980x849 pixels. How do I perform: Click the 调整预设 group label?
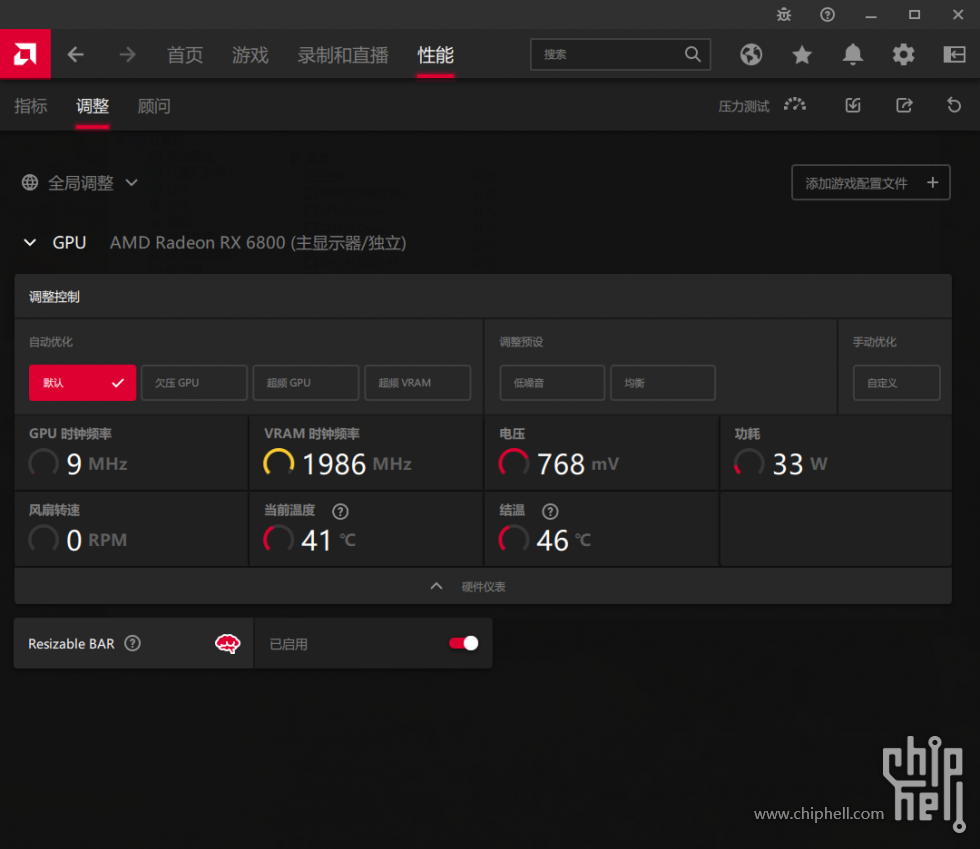521,342
